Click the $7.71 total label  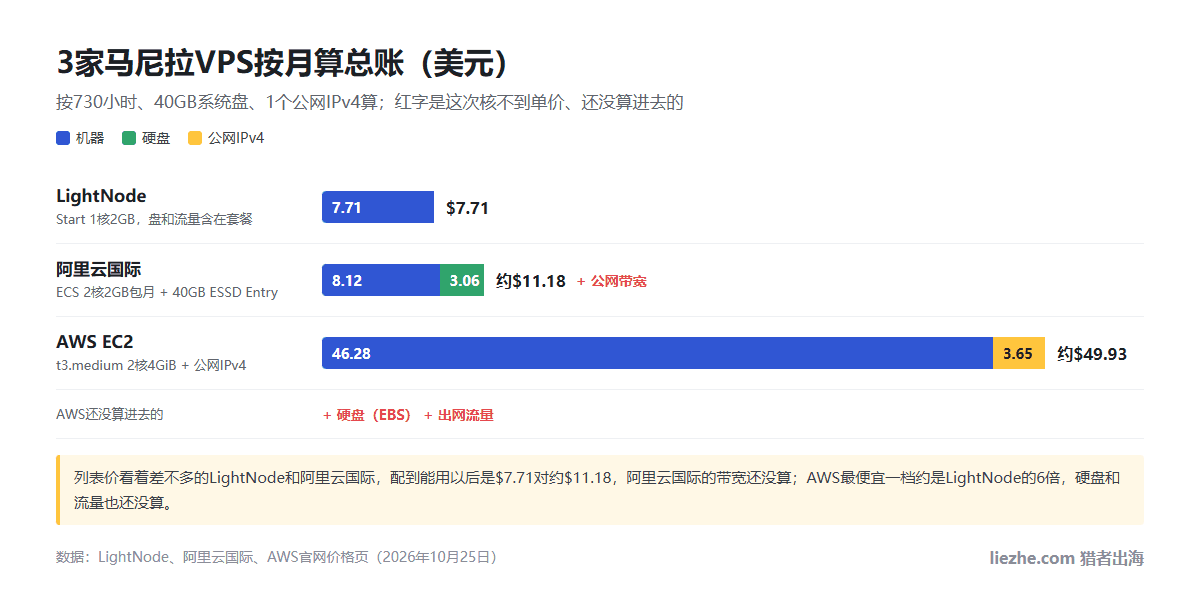click(467, 208)
